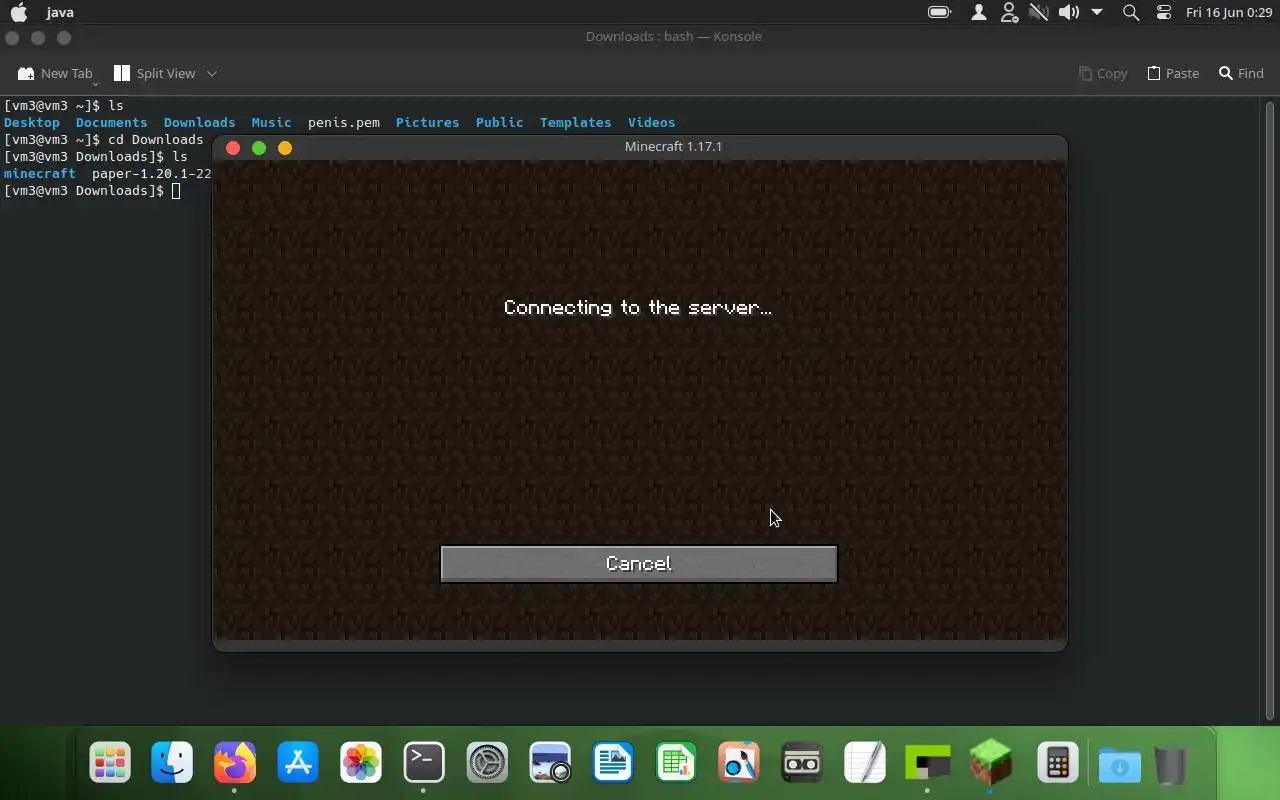Click 'Desktop' in the terminal listing
The height and width of the screenshot is (800, 1280).
pyautogui.click(x=32, y=122)
